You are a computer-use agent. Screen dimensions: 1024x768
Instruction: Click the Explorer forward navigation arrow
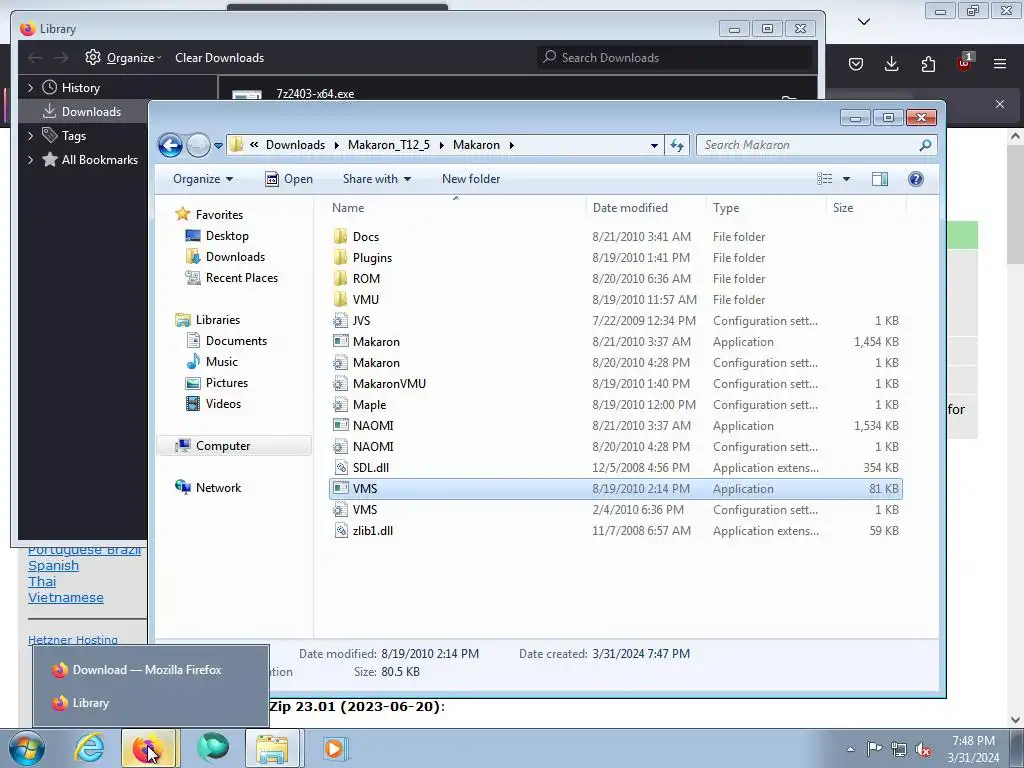(198, 145)
